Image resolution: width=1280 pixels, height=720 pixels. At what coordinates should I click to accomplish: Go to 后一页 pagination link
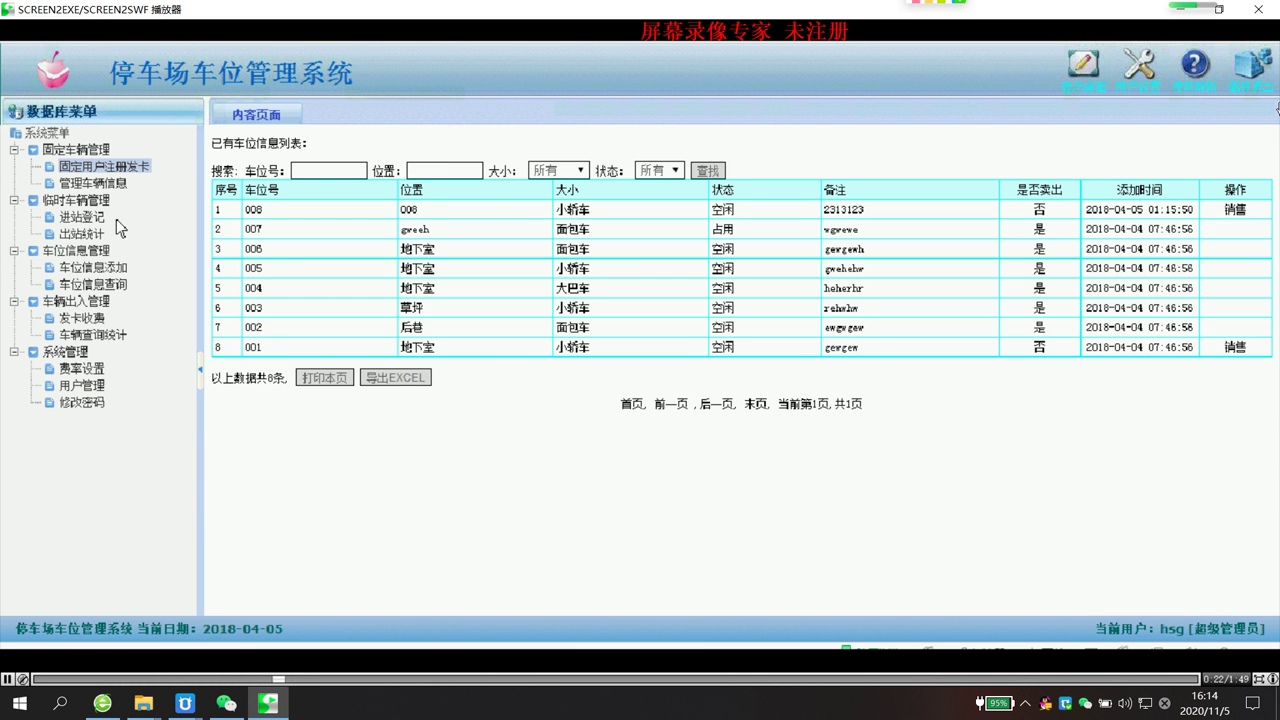click(718, 404)
